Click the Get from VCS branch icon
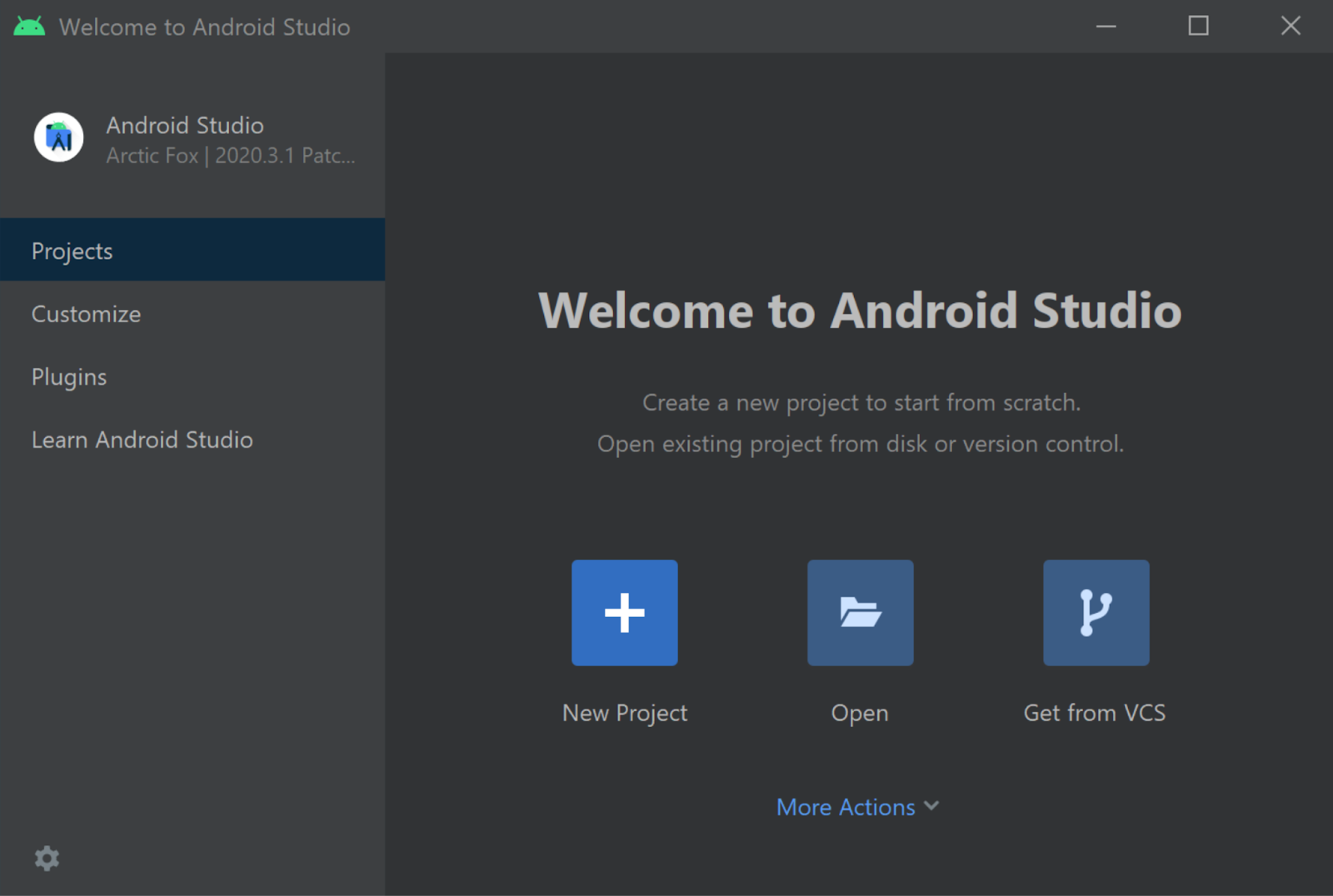 coord(1096,613)
